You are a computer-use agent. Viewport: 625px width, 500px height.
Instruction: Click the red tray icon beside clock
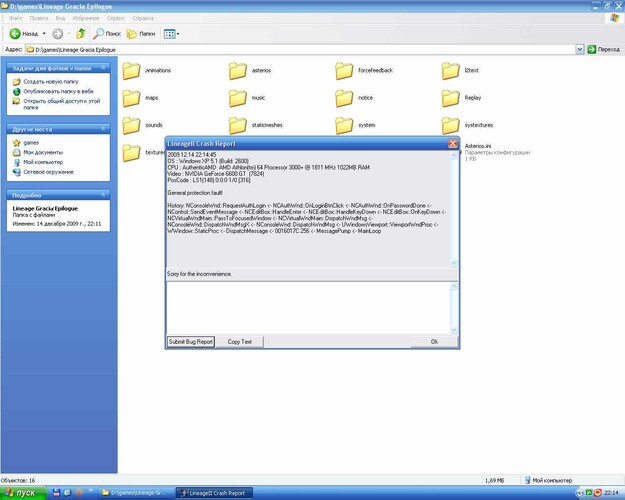pos(597,493)
